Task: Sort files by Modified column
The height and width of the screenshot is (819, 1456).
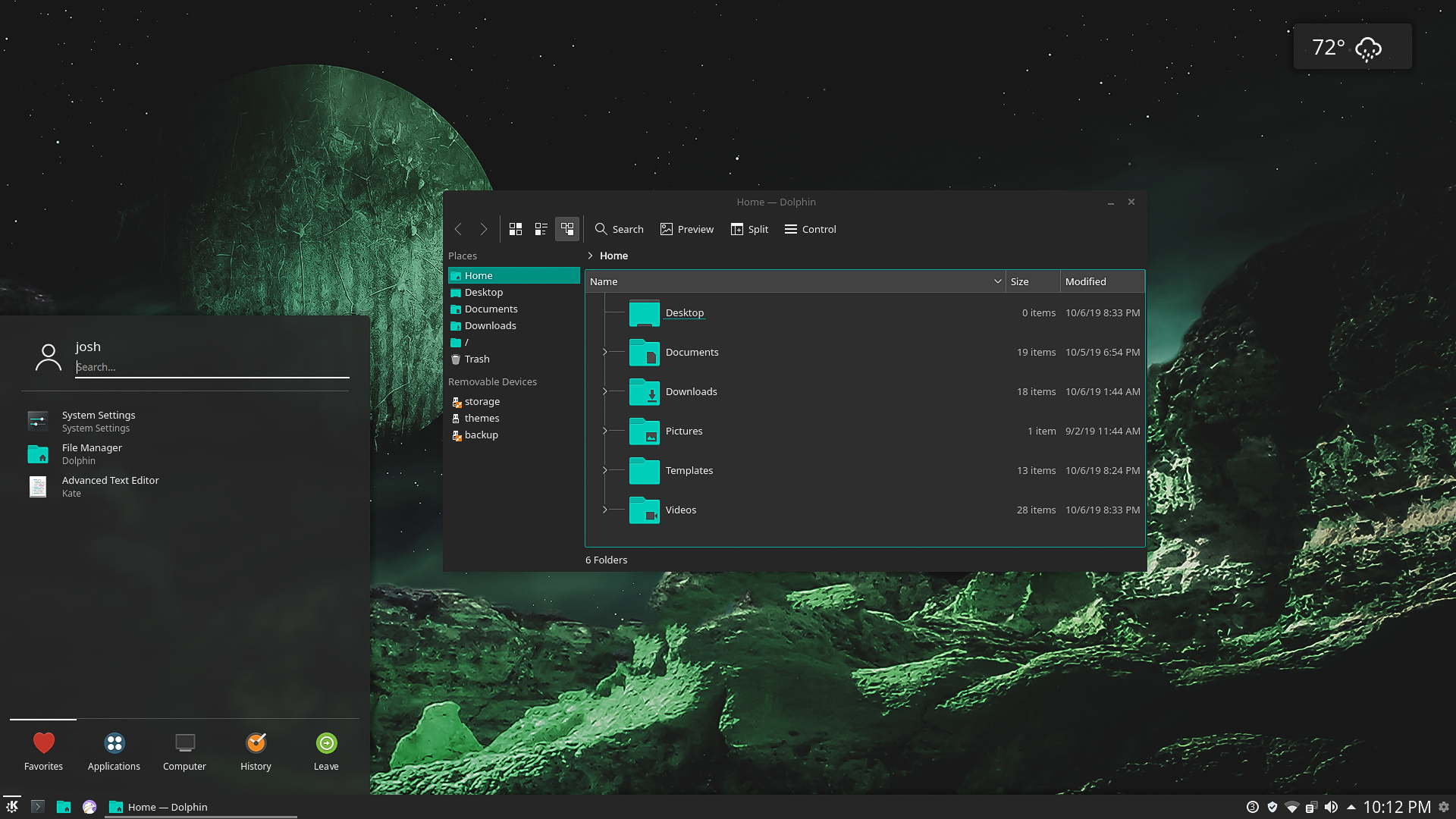Action: [1103, 281]
